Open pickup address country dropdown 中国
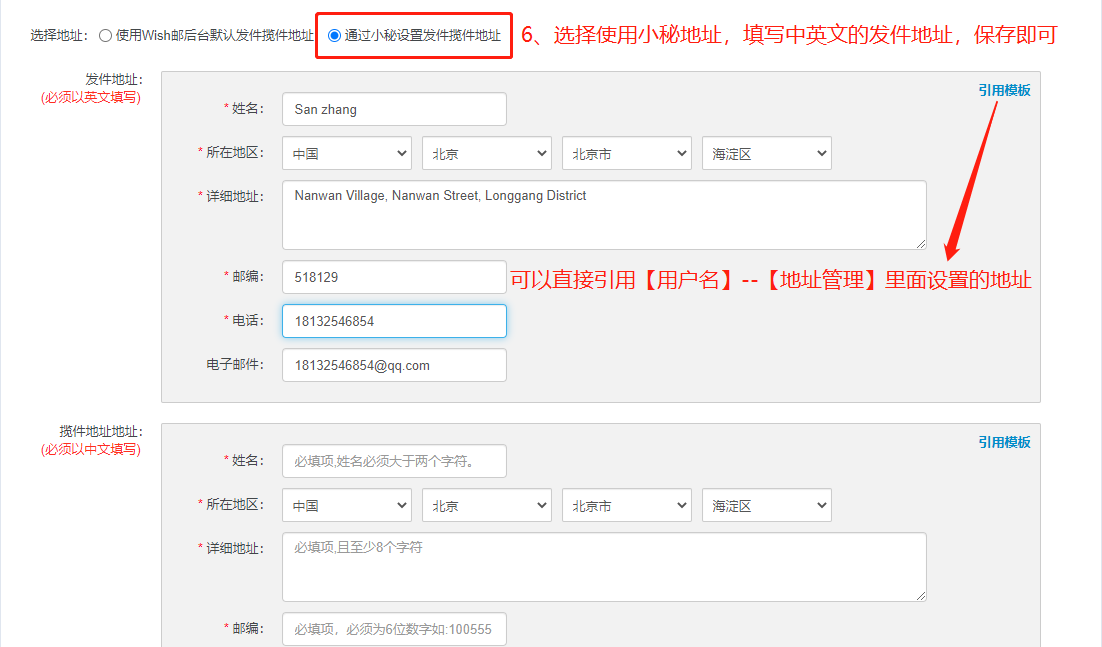This screenshot has height=647, width=1102. coord(346,505)
